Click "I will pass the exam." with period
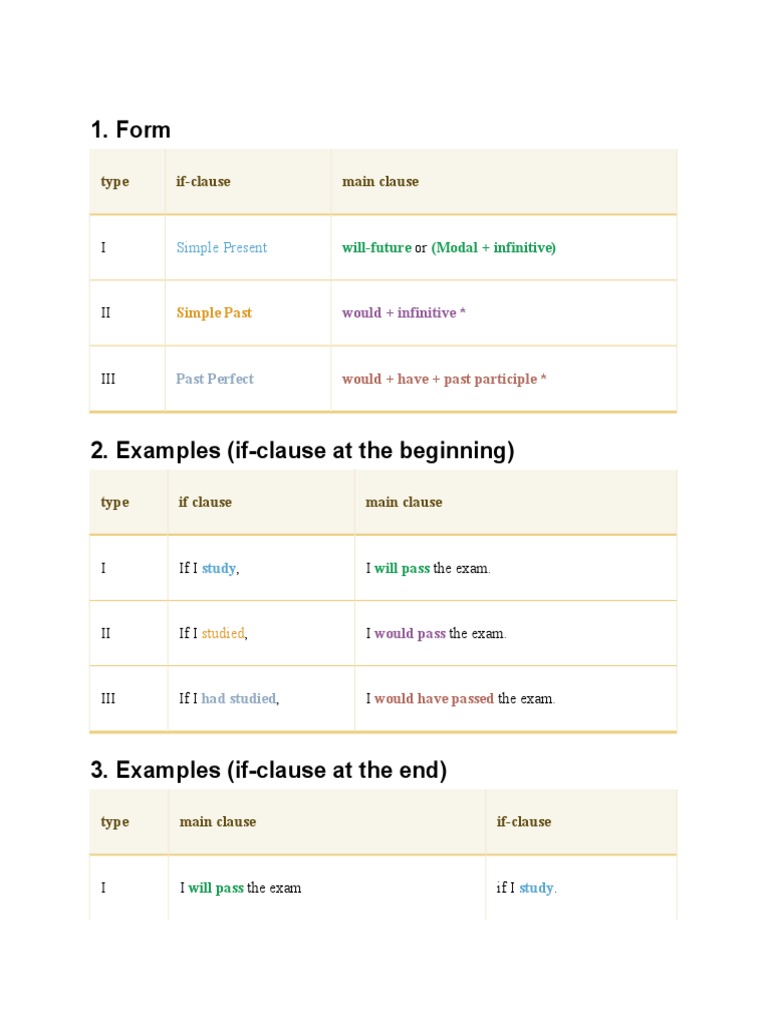Viewport: 768px width, 1024px height. pyautogui.click(x=428, y=568)
